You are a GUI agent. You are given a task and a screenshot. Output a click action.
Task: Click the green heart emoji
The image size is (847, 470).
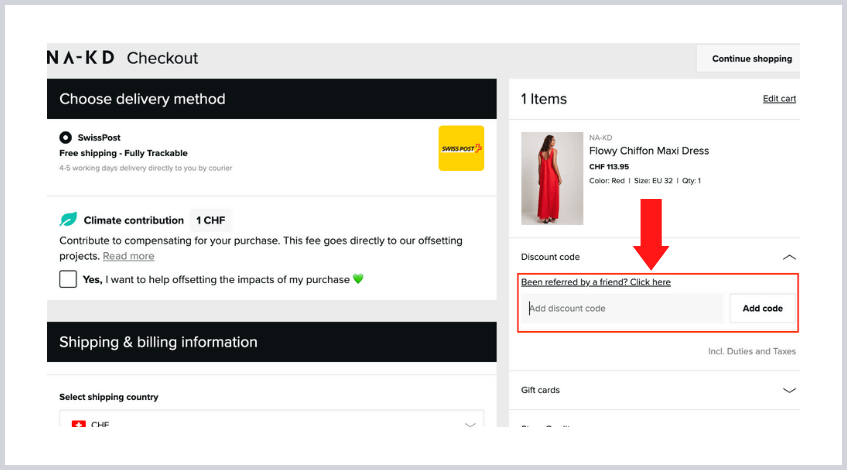[358, 279]
